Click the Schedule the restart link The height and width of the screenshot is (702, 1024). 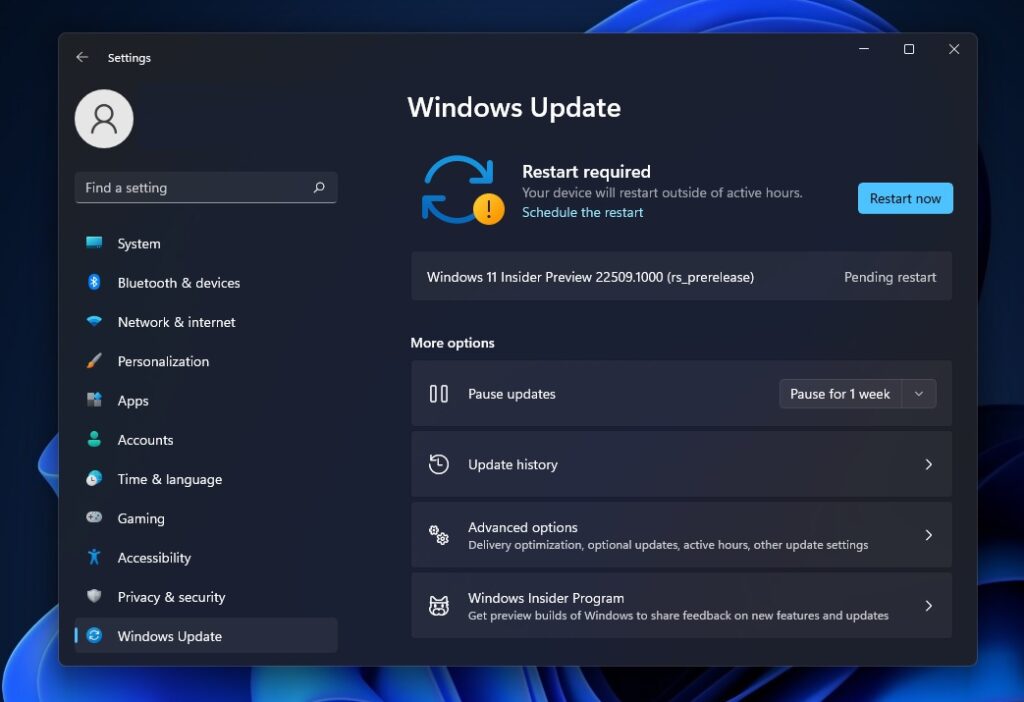(583, 212)
